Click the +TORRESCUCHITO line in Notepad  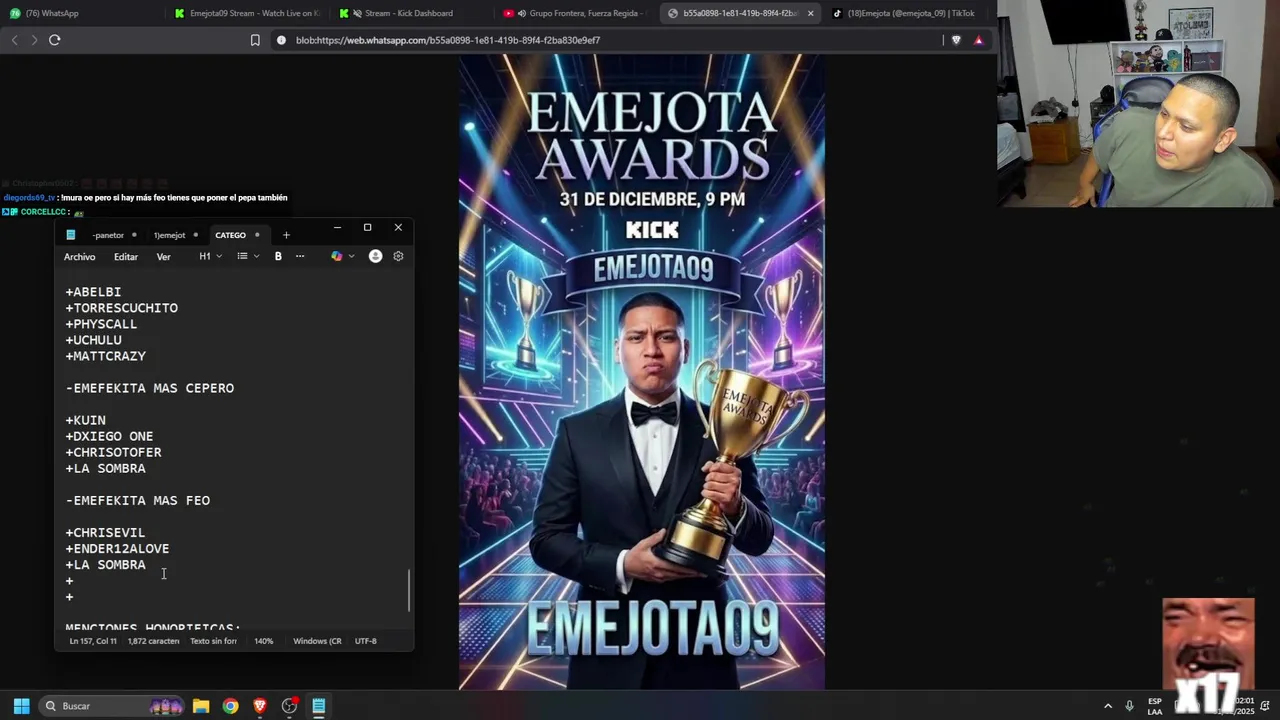[122, 308]
